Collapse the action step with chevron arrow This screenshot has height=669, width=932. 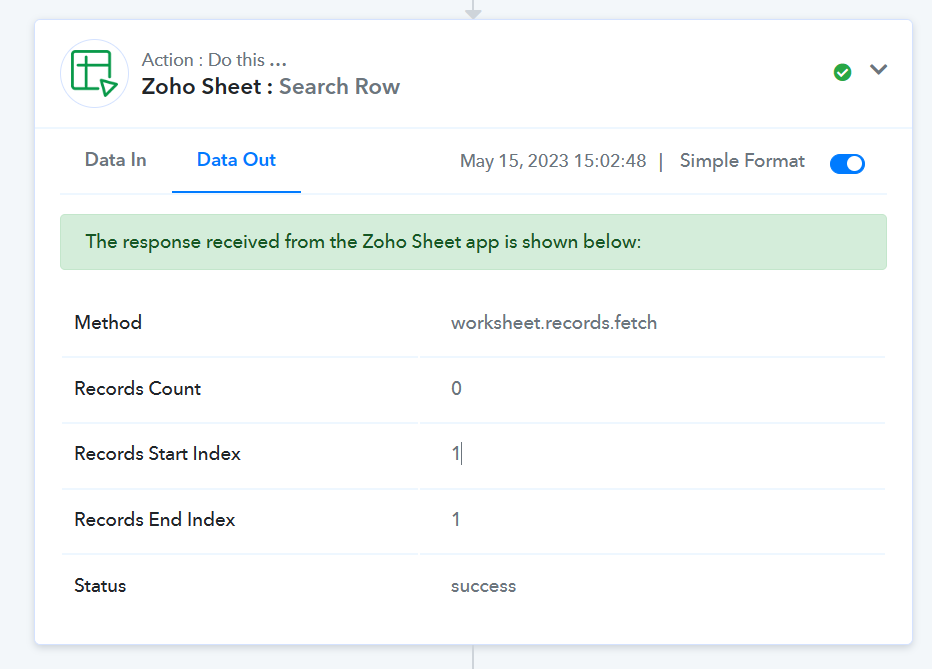pos(878,70)
